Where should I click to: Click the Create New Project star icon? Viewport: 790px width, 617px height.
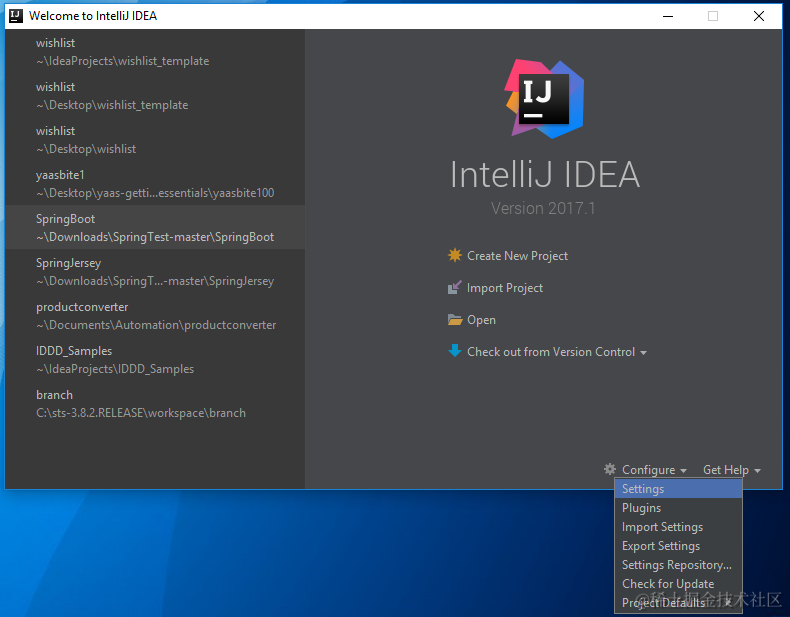pos(454,255)
